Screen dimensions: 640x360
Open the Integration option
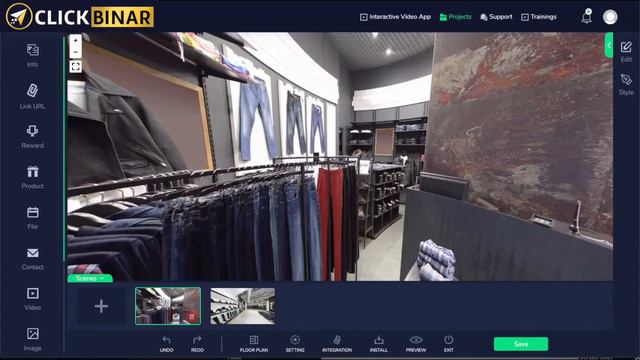click(x=337, y=344)
